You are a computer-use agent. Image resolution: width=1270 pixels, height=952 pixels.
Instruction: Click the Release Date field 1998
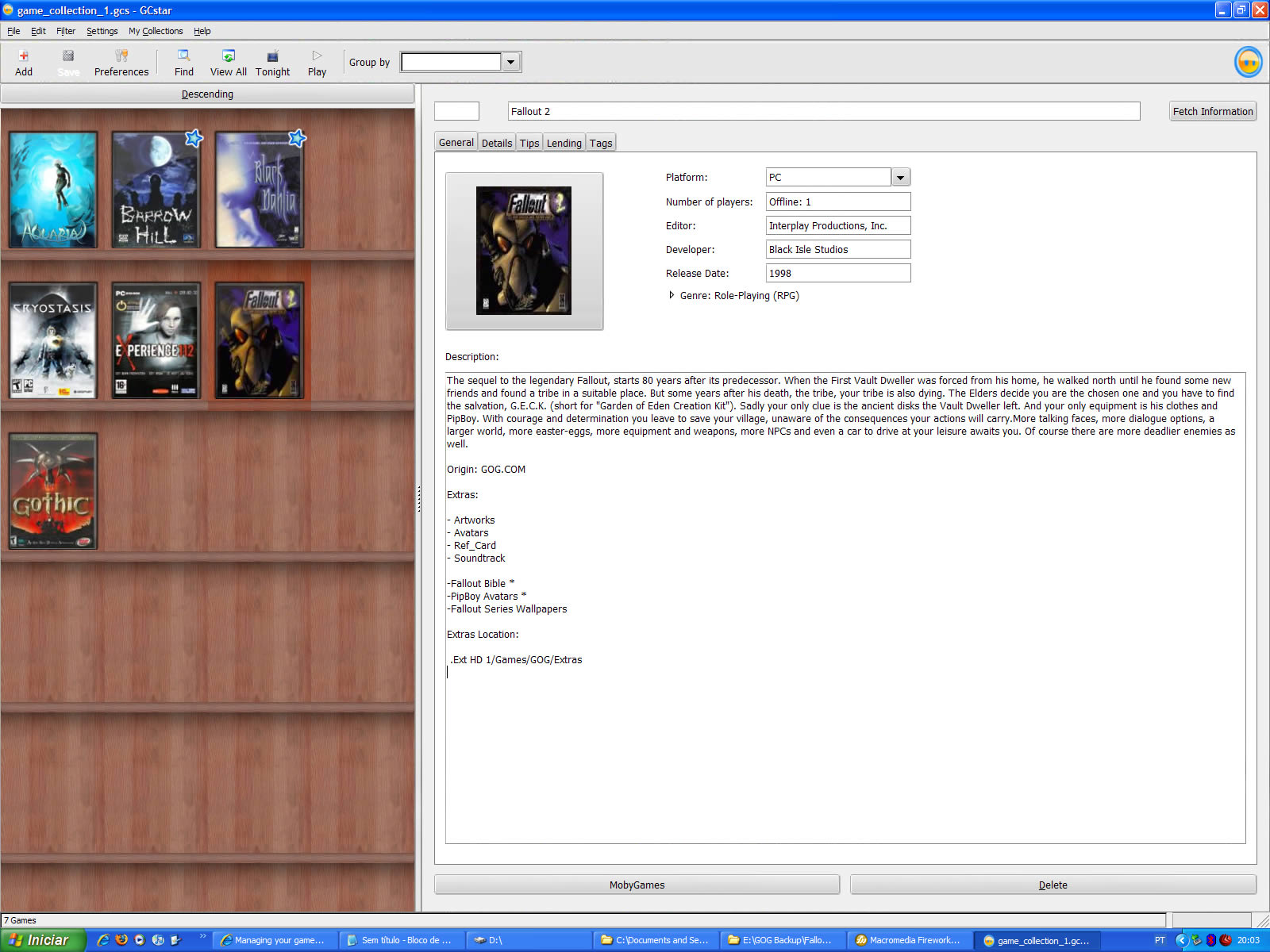[x=838, y=273]
